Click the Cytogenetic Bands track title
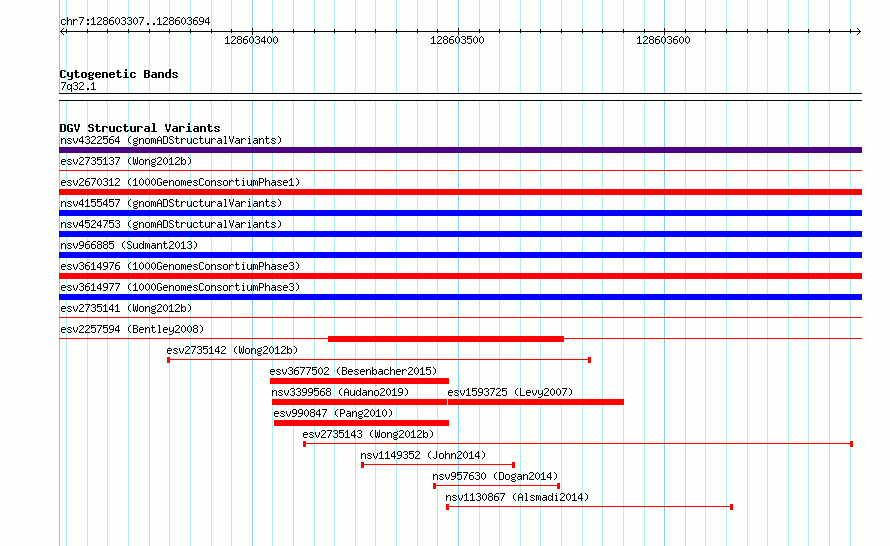Viewport: 890px width, 546px height. (x=119, y=74)
